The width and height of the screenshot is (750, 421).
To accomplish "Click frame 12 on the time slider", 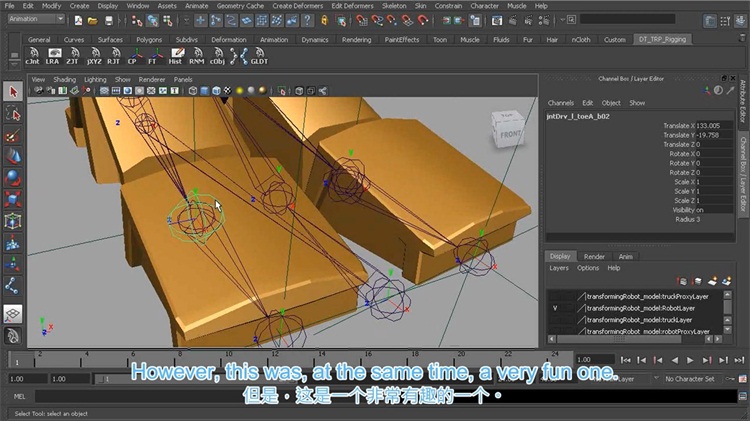I will 271,357.
